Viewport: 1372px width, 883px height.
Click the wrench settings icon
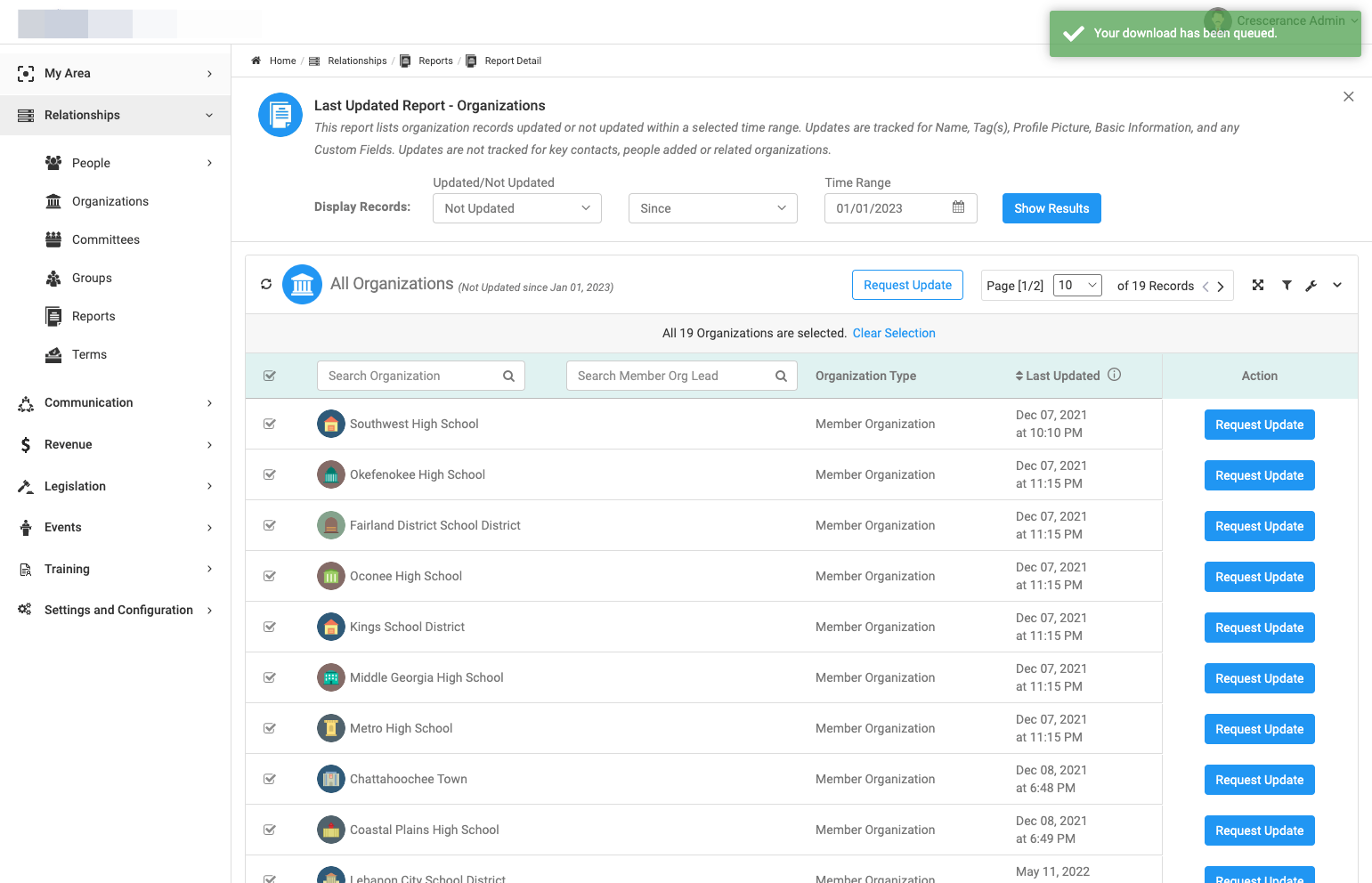tap(1311, 286)
